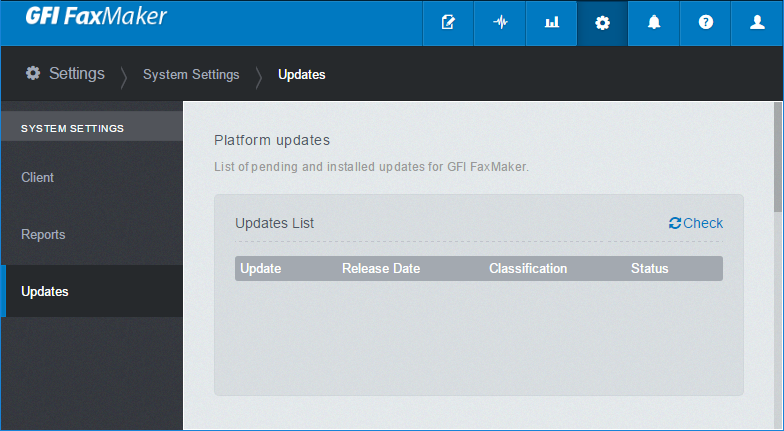Click the Platform updates heading
Viewport: 784px width, 431px height.
coord(272,140)
